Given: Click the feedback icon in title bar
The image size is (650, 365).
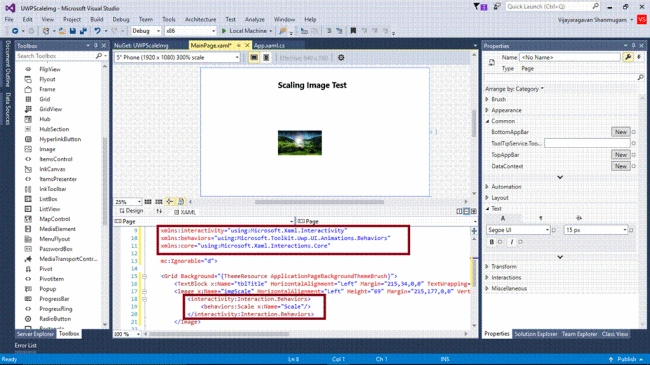Looking at the screenshot, I should tap(497, 7).
